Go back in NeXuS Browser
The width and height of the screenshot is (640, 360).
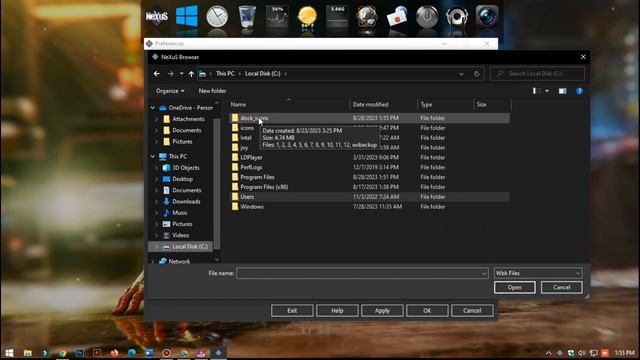click(157, 73)
